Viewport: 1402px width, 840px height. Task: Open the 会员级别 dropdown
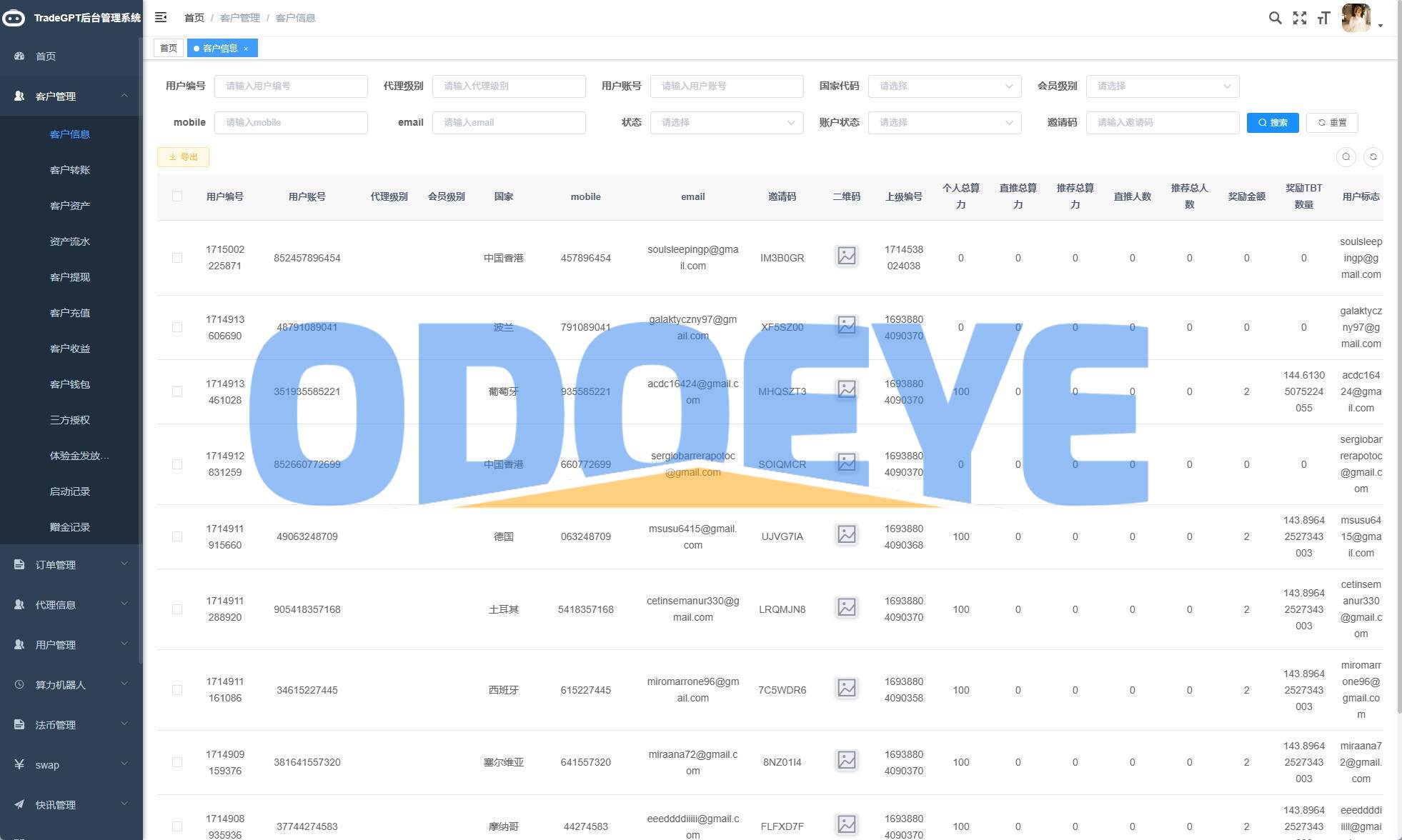1162,86
